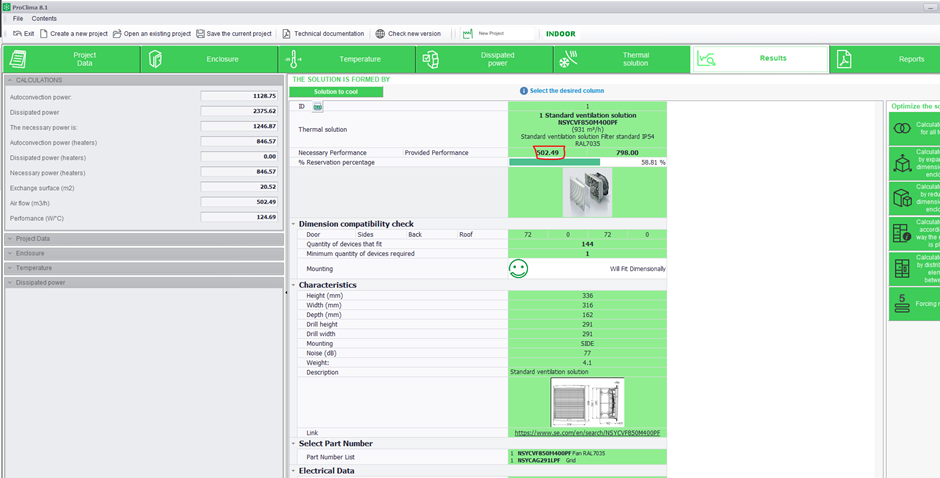Collapse the Characteristics section
Image resolution: width=940 pixels, height=478 pixels.
pos(294,285)
